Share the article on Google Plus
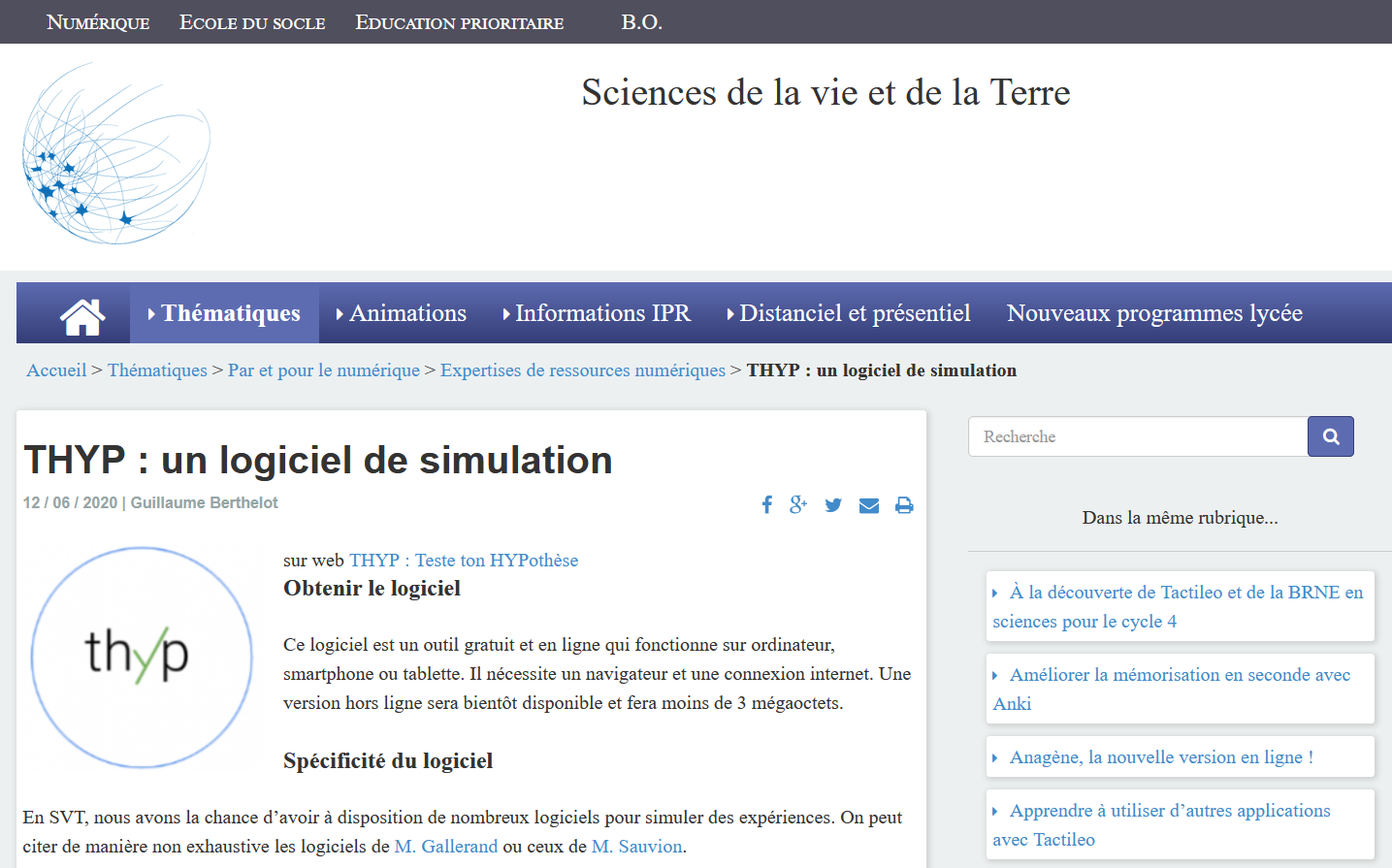 click(798, 505)
